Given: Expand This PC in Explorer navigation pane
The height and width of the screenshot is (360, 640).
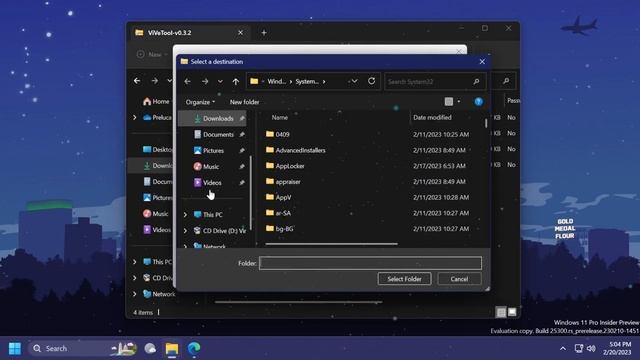Looking at the screenshot, I should click(134, 262).
